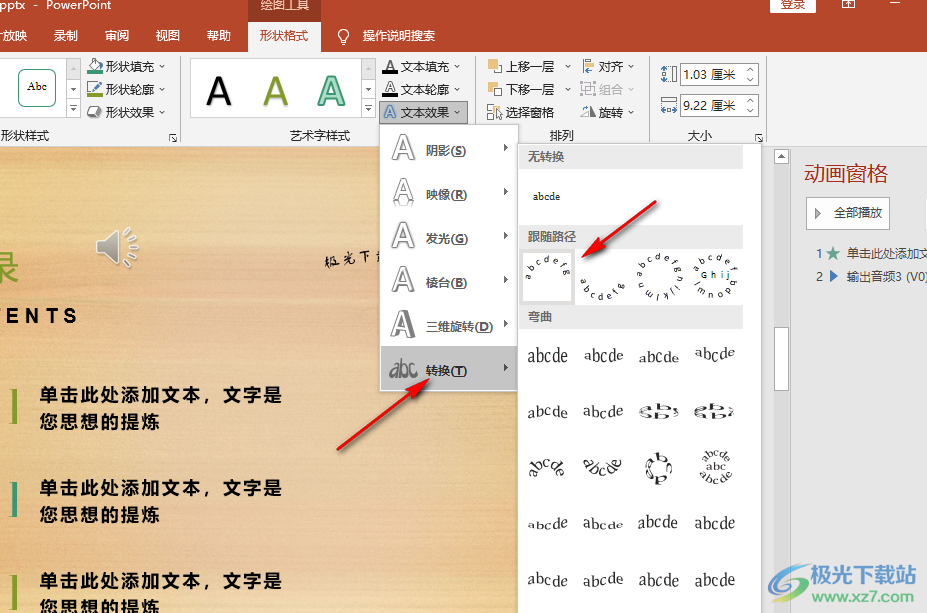
Task: Expand the 下移一层 dropdown arrow
Action: 568,89
